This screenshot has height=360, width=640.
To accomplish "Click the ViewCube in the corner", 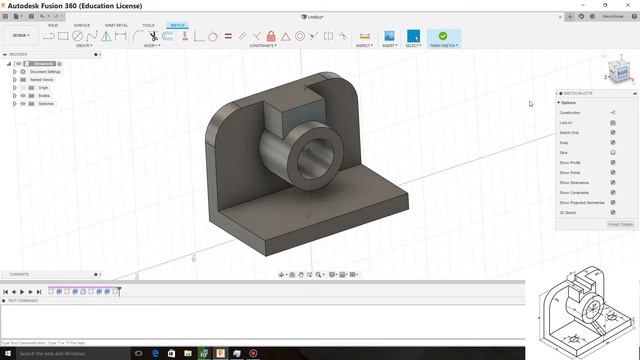I will pyautogui.click(x=619, y=71).
